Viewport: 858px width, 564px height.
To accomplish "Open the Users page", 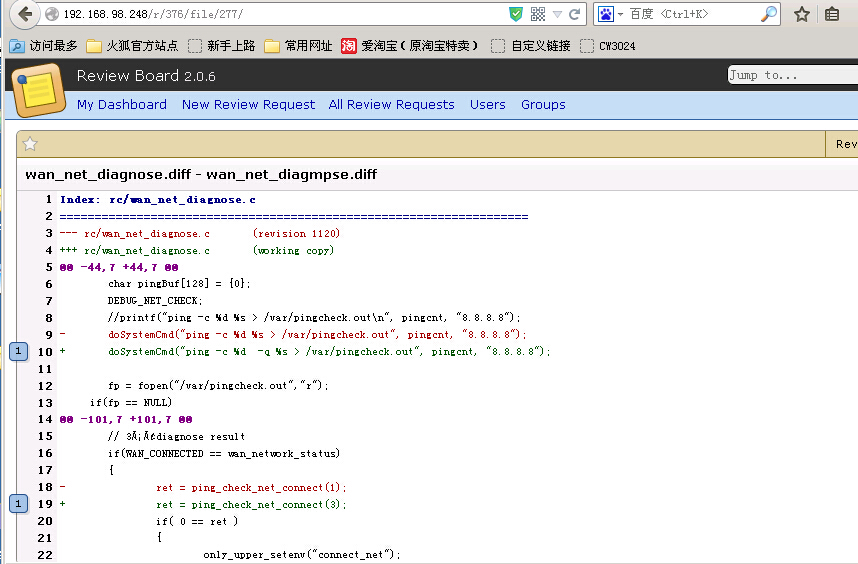I will (x=488, y=104).
